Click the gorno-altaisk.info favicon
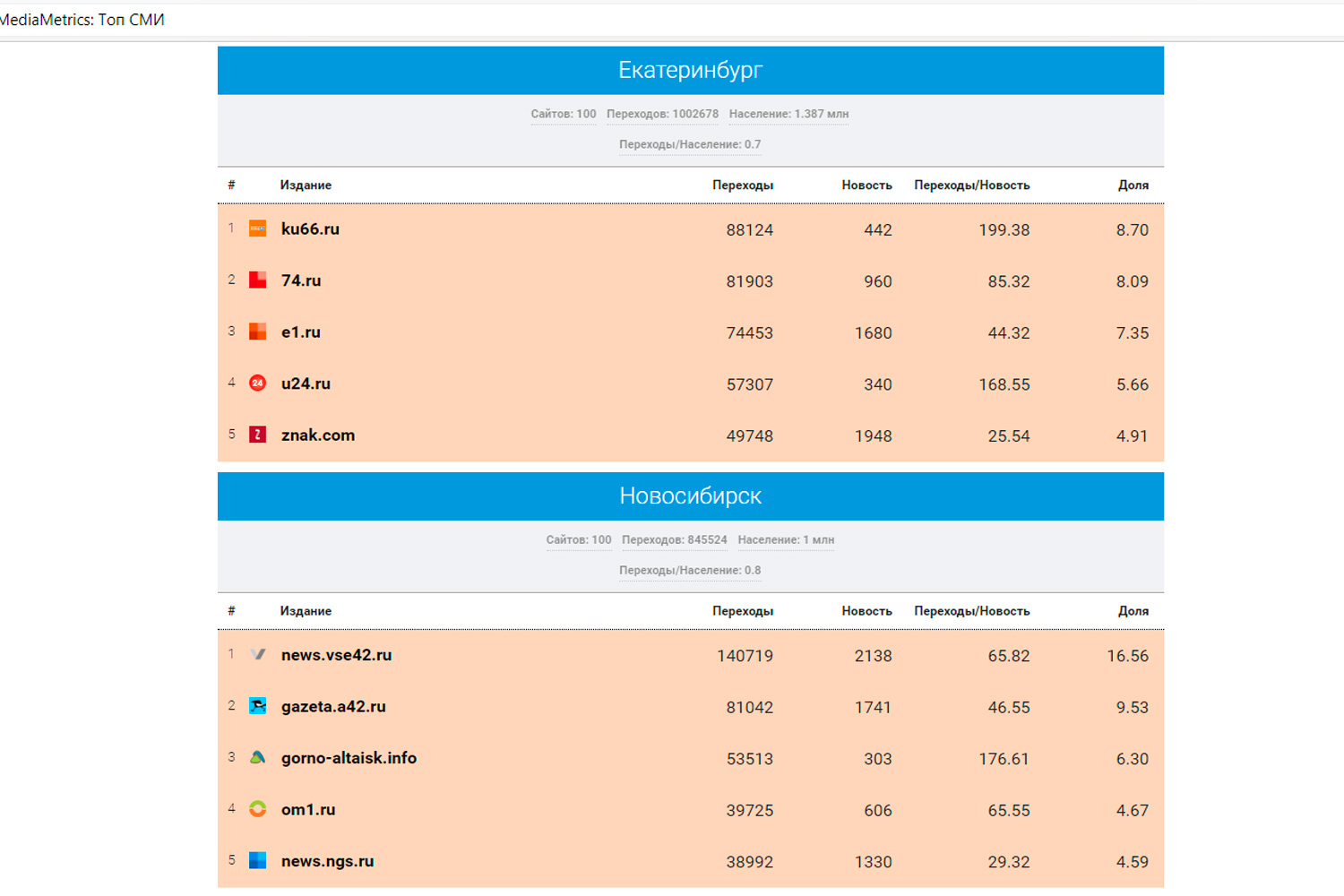This screenshot has height=896, width=1344. pos(257,757)
